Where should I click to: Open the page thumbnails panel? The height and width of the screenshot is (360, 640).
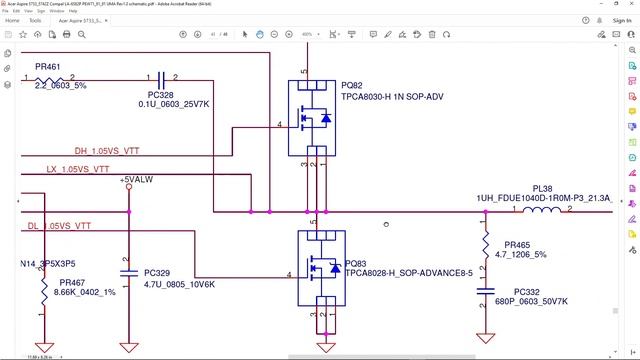pyautogui.click(x=7, y=53)
